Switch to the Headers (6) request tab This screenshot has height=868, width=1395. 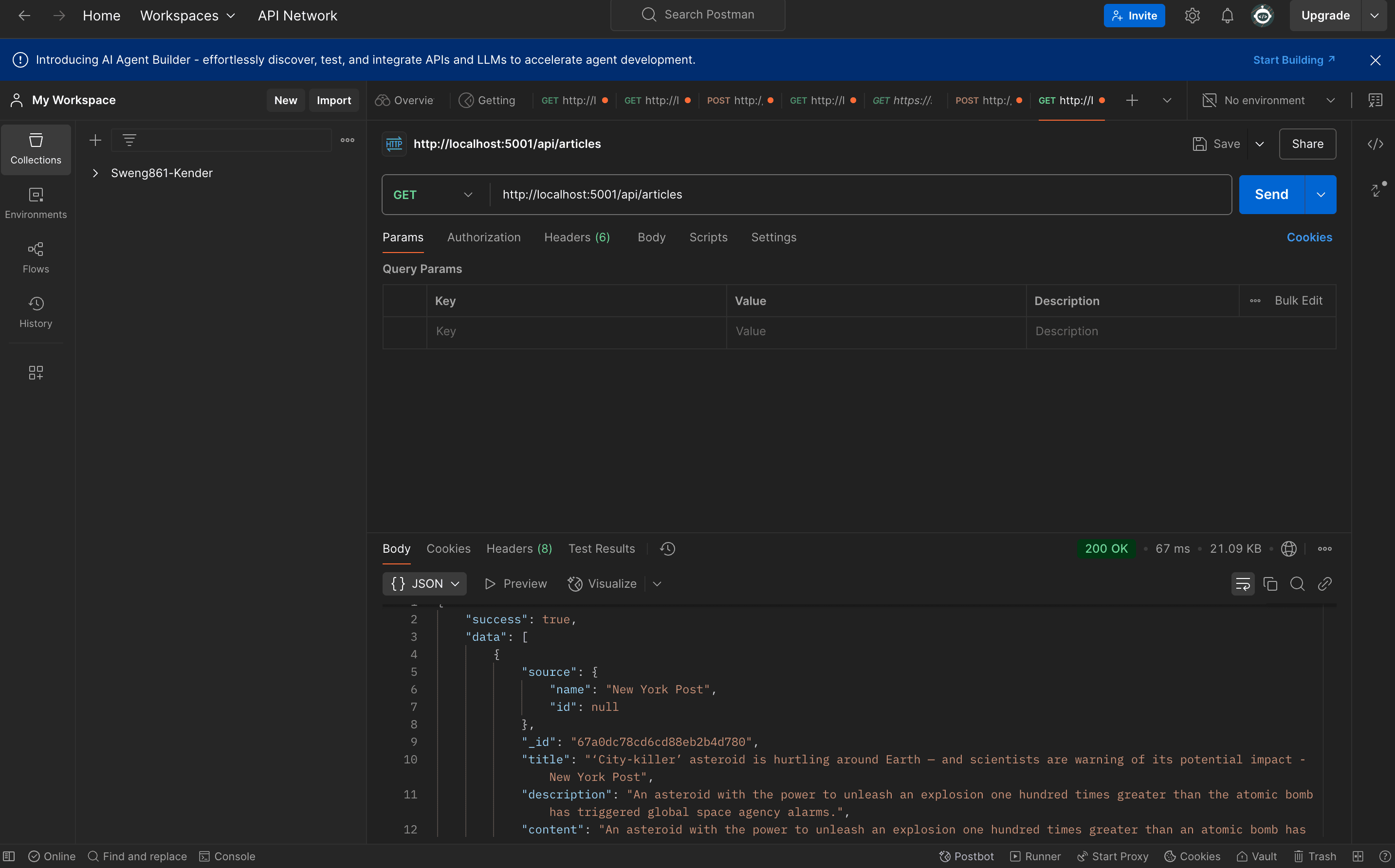tap(577, 237)
